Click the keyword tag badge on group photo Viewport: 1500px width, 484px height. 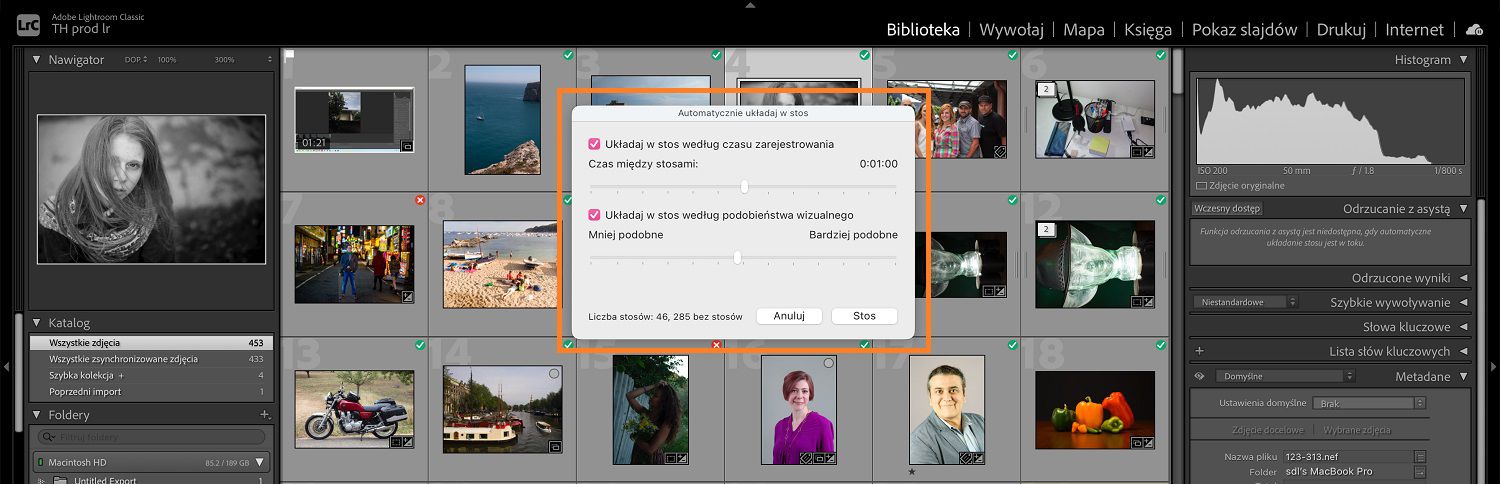[1000, 151]
